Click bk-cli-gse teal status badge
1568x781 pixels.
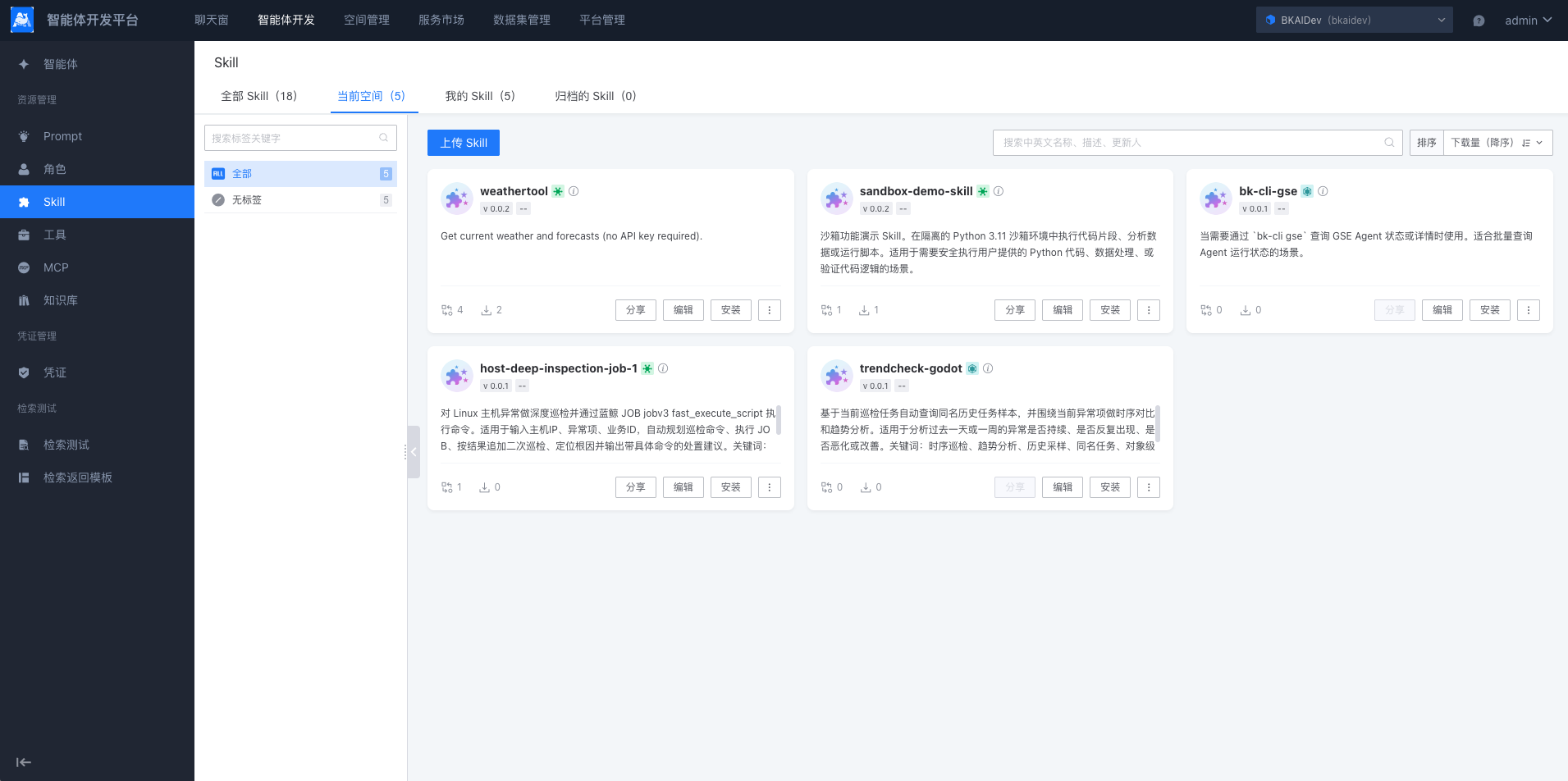(x=1307, y=191)
